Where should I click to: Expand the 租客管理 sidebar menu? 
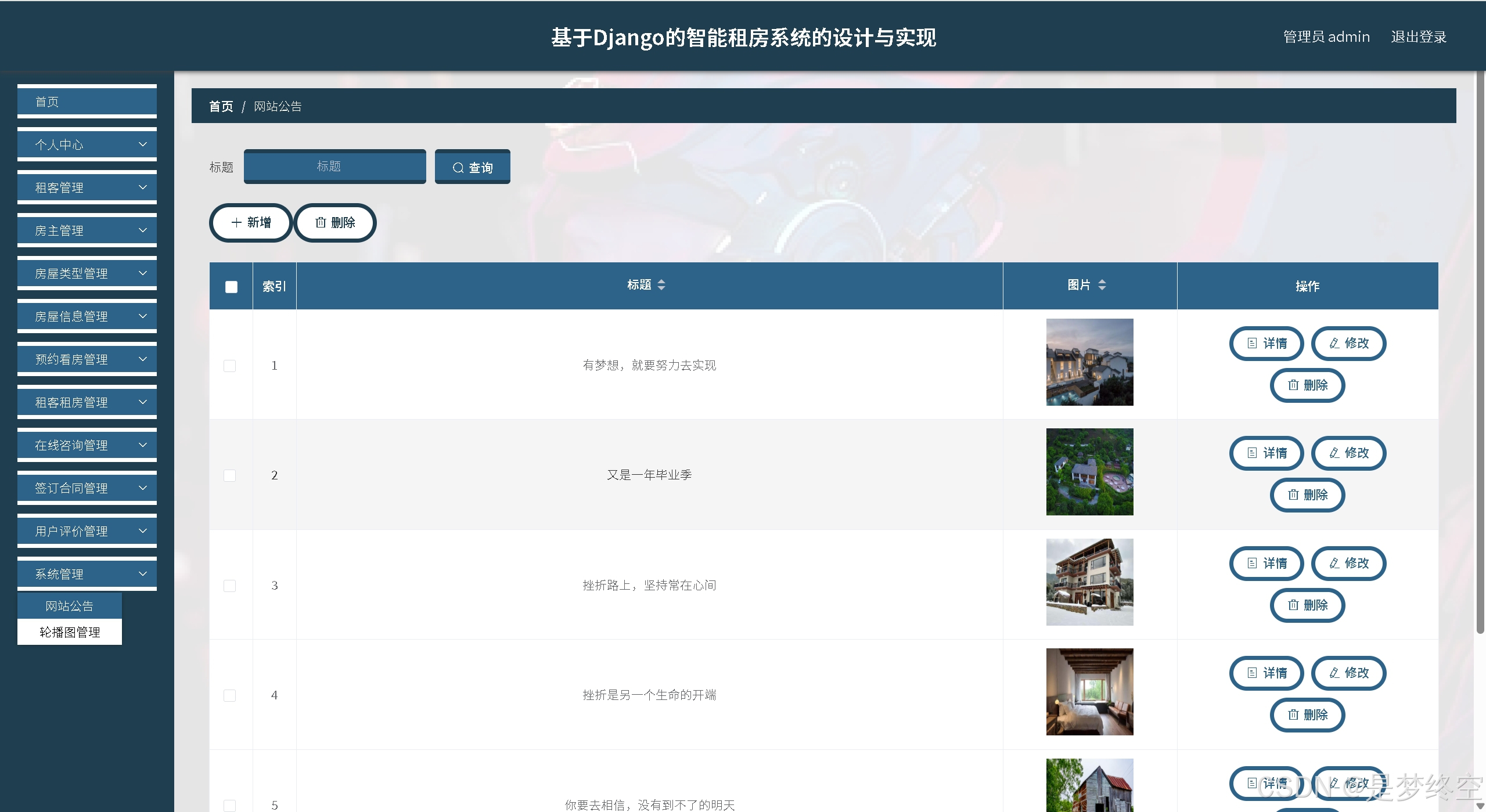click(x=87, y=187)
